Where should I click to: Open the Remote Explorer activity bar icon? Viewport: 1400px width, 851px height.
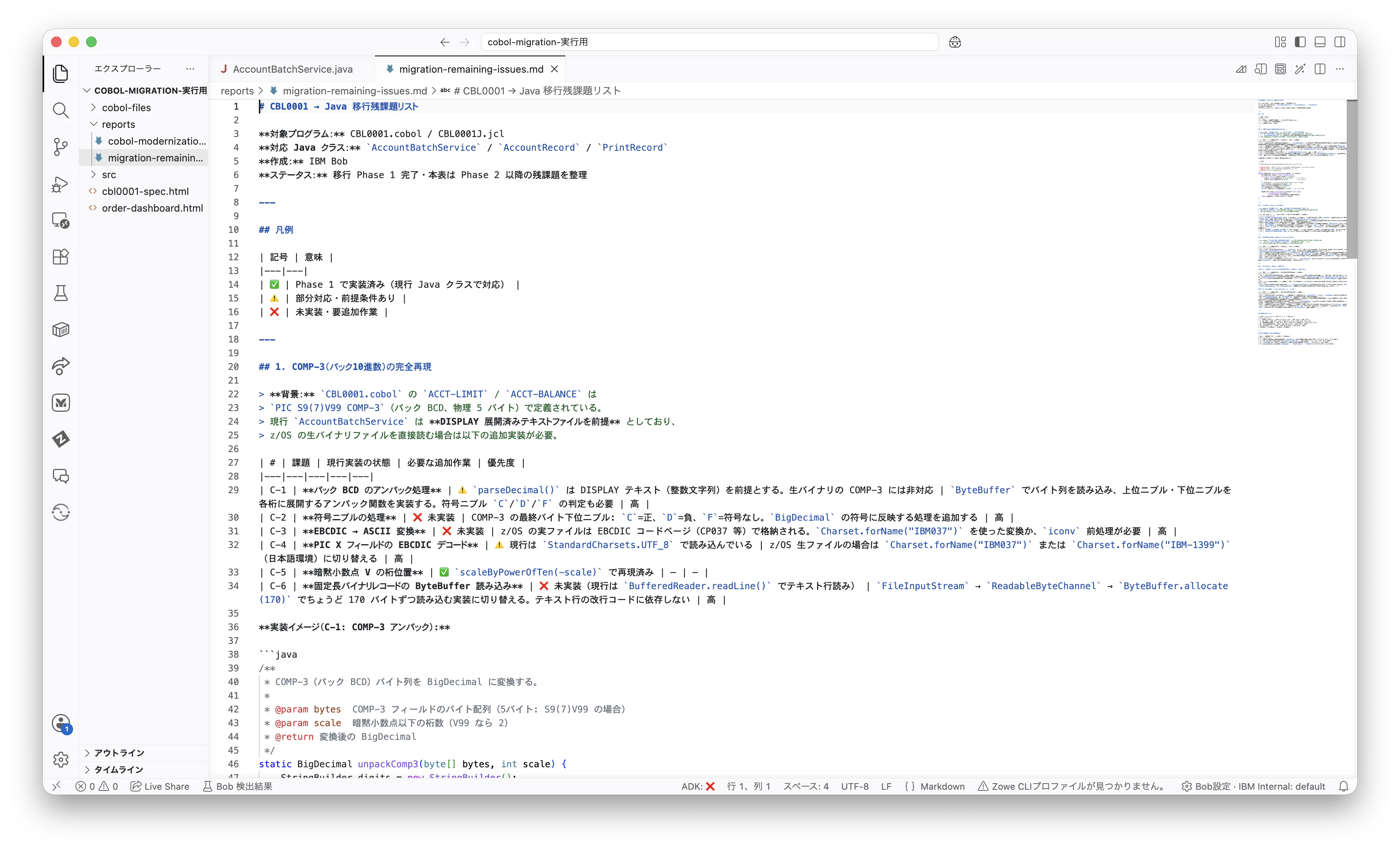point(61,220)
